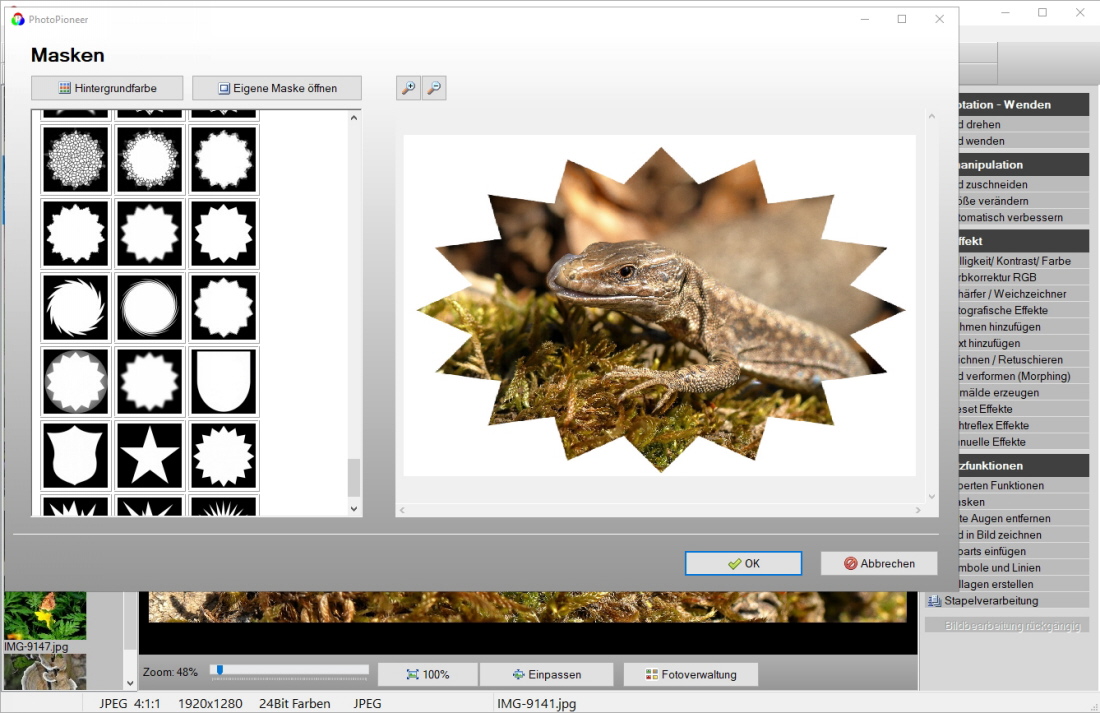The width and height of the screenshot is (1100, 713).
Task: Open Fotoverwaltung photo manager
Action: click(x=690, y=675)
